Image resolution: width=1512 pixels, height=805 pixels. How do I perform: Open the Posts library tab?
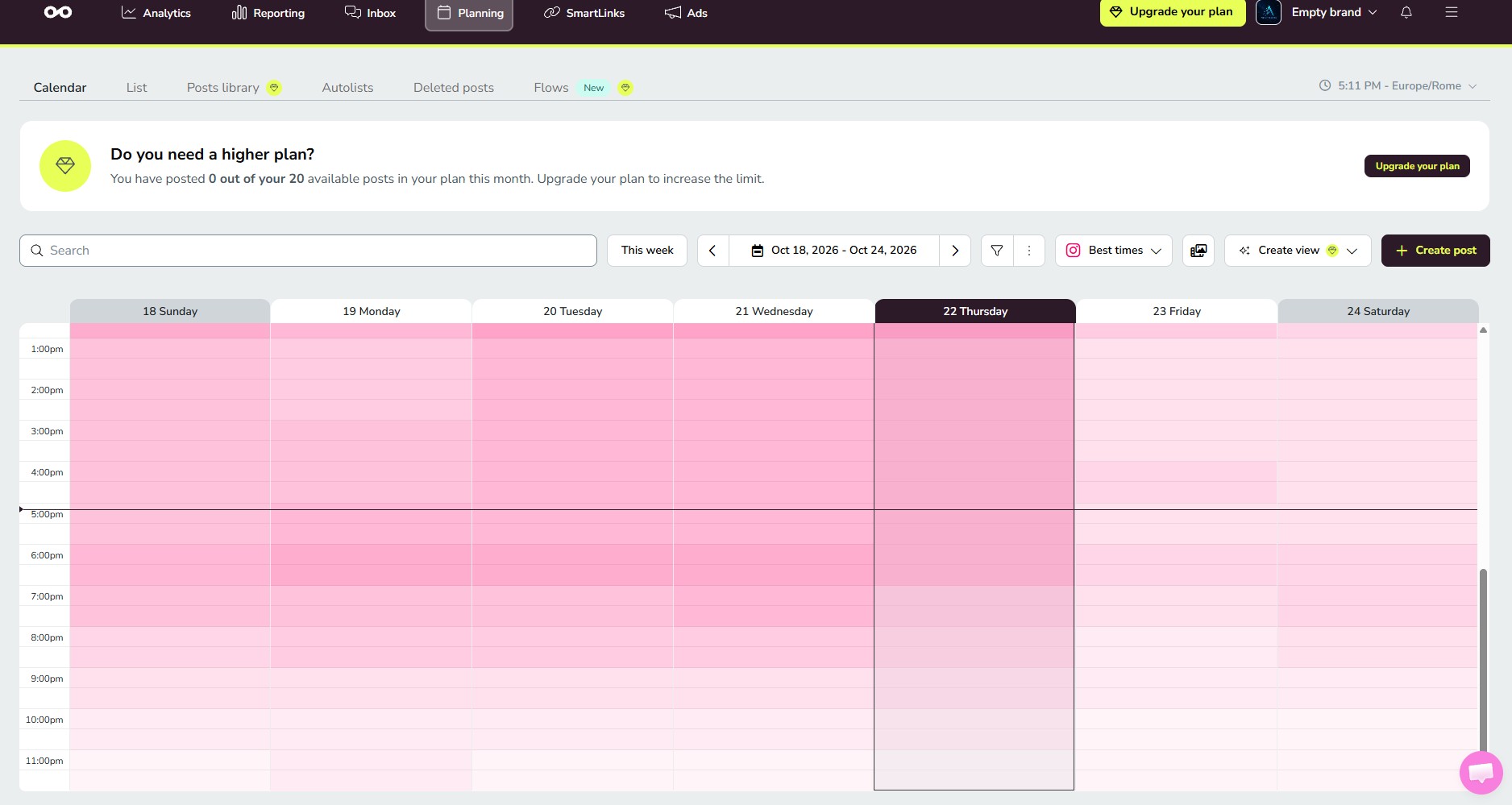tap(223, 88)
